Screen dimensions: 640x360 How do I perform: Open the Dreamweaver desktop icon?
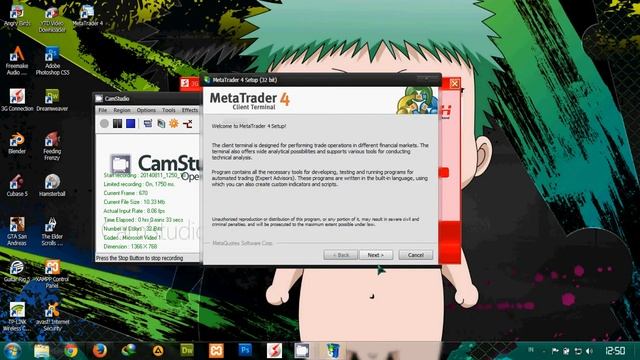[x=52, y=100]
